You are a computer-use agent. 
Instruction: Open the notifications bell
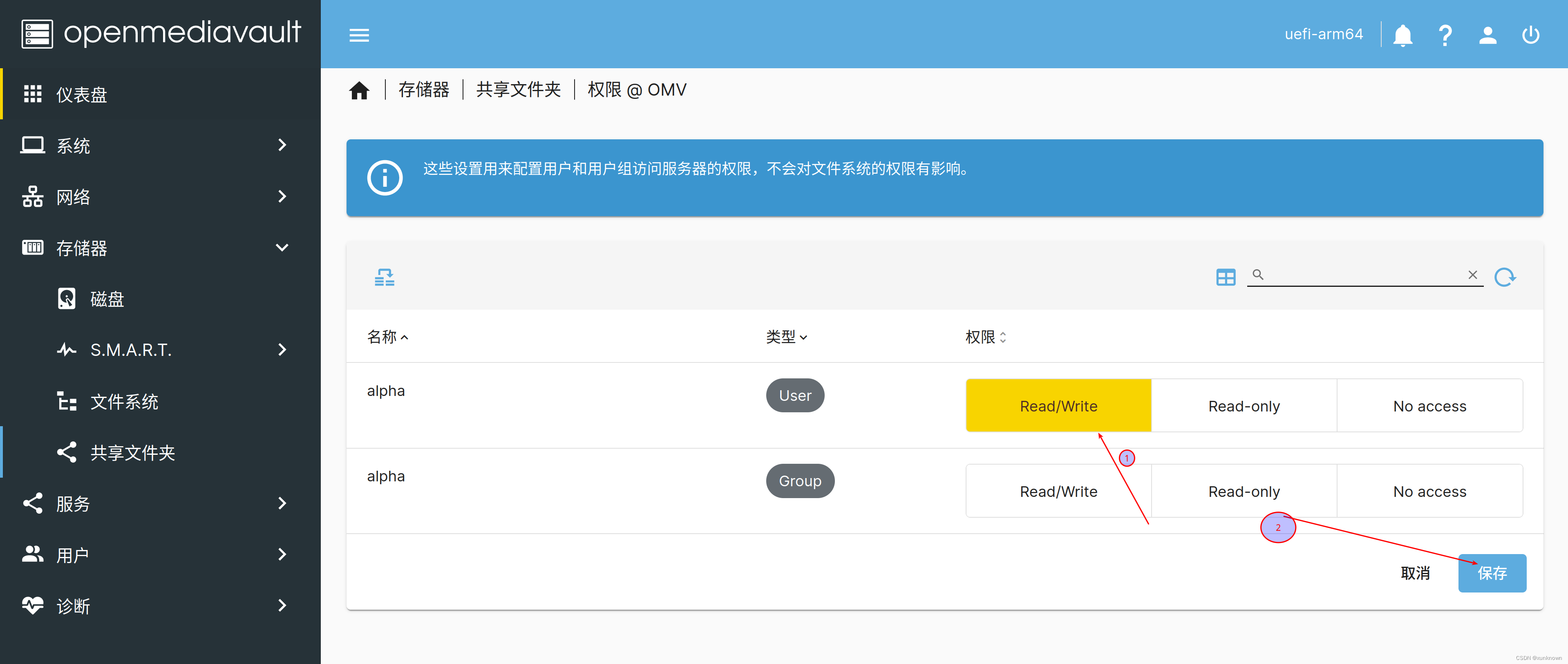click(1402, 35)
